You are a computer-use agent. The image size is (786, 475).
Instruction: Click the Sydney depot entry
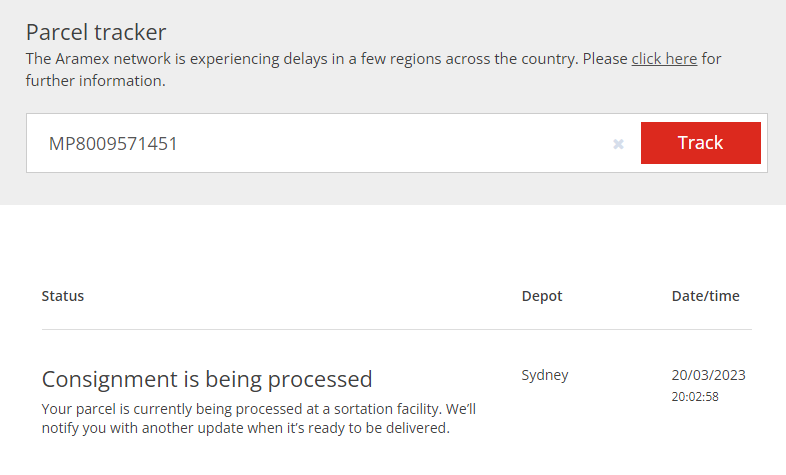point(545,376)
